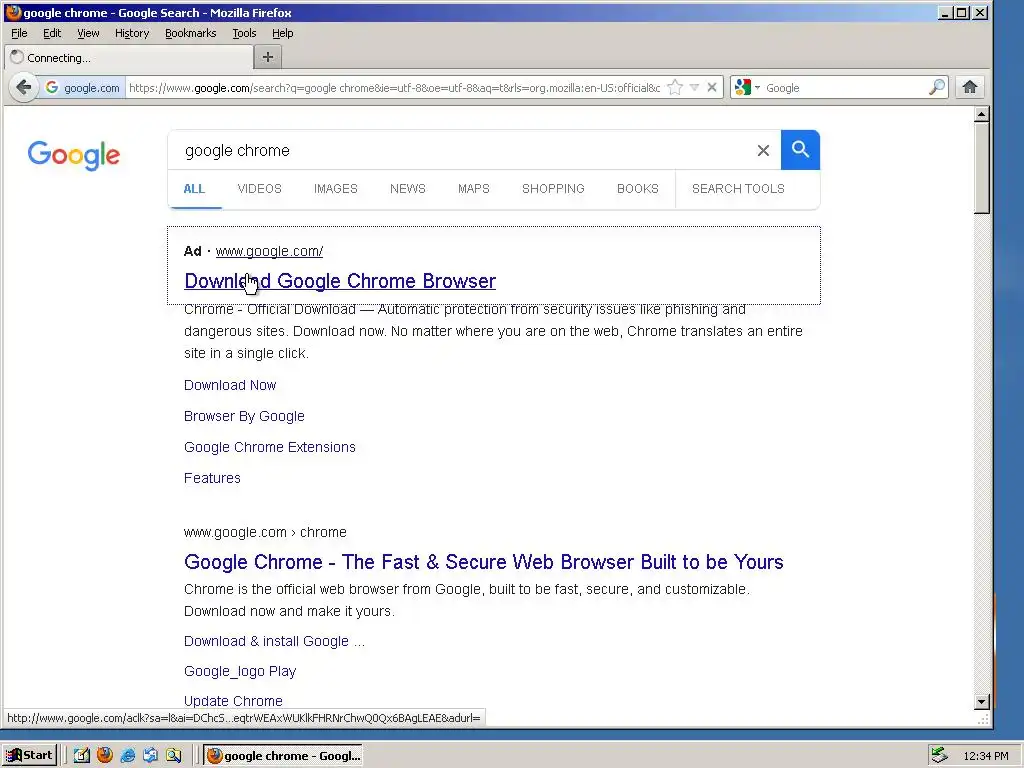Click the Google logo
The height and width of the screenshot is (768, 1024).
(74, 155)
